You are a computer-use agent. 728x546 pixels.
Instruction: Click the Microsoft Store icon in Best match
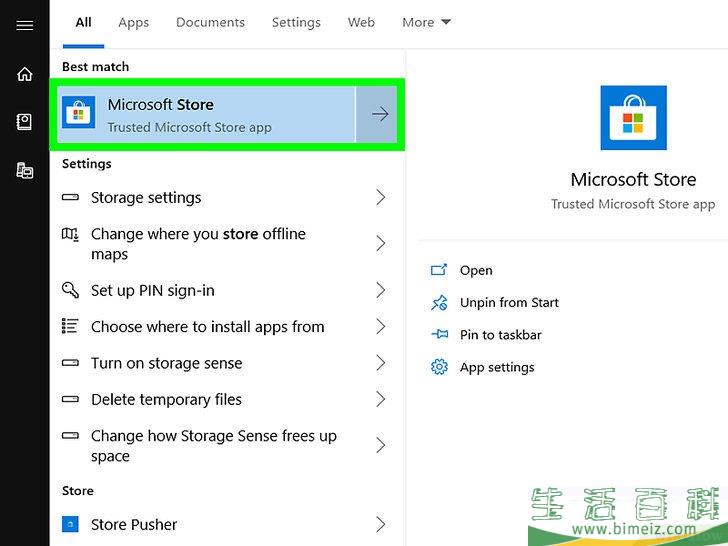pyautogui.click(x=78, y=112)
